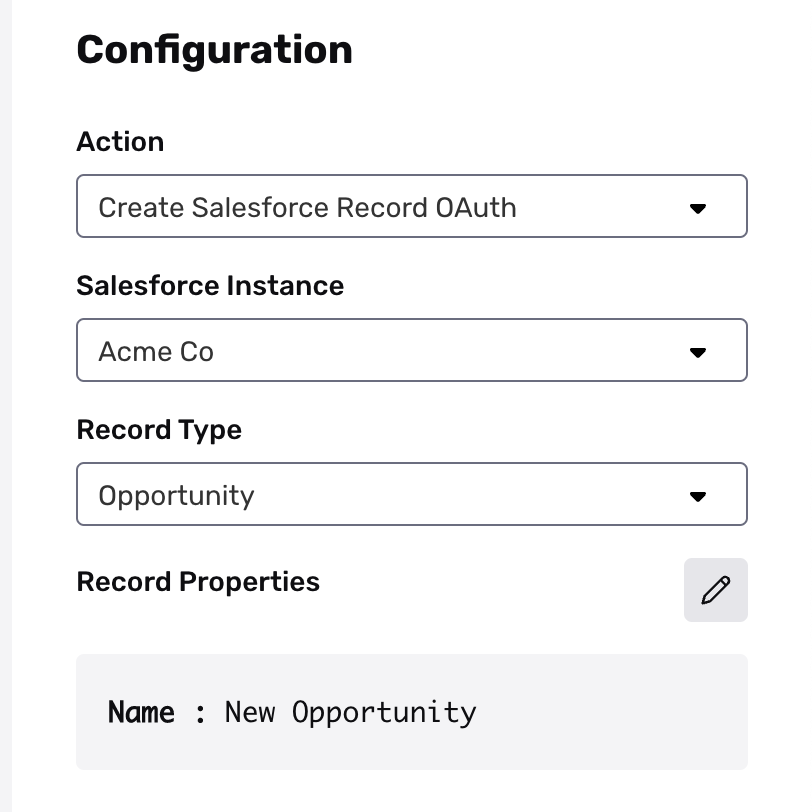Click the "Record Properties" section label
Screen dimensions: 812x812
(198, 582)
